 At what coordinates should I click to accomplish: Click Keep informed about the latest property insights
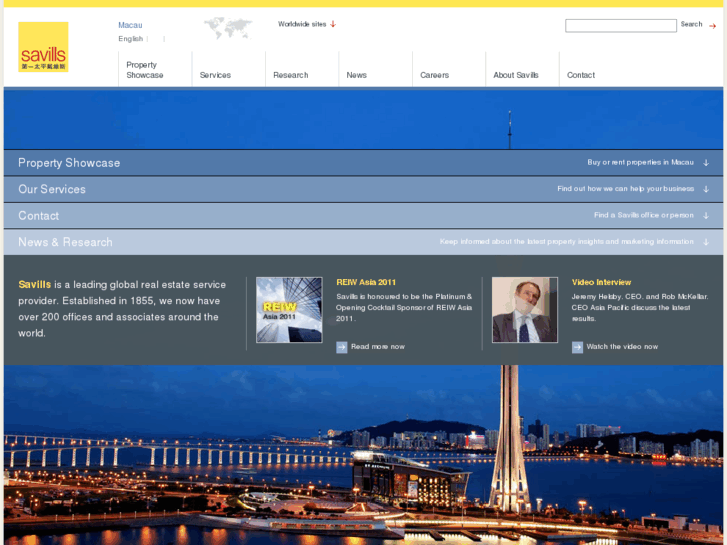[x=567, y=242]
